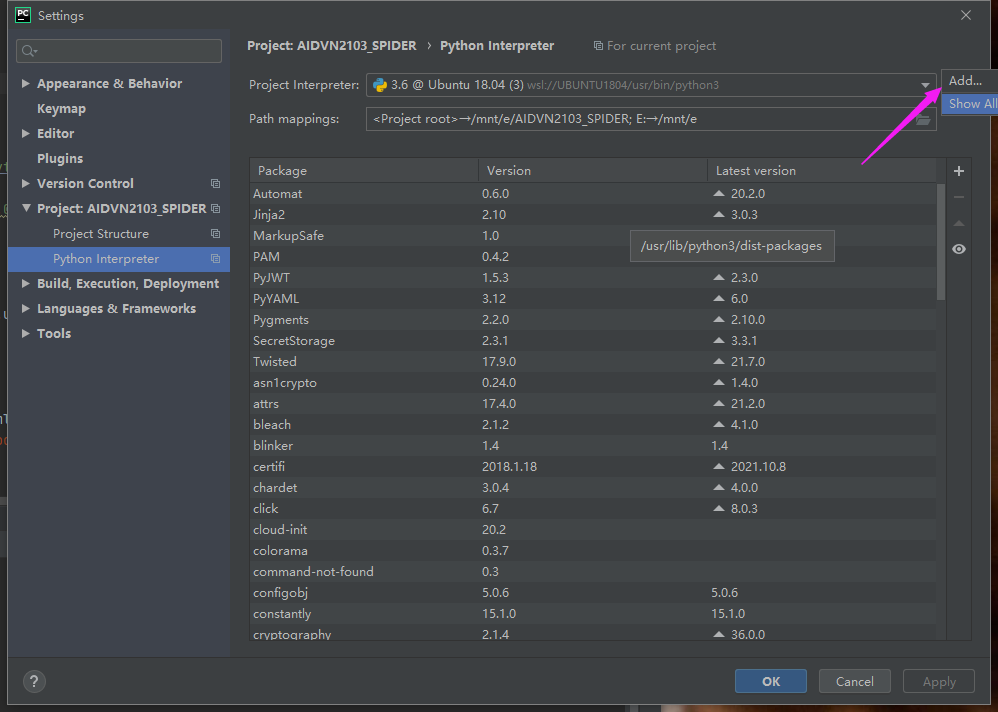This screenshot has height=712, width=998.
Task: Remove selected package using the minus icon
Action: [x=958, y=196]
